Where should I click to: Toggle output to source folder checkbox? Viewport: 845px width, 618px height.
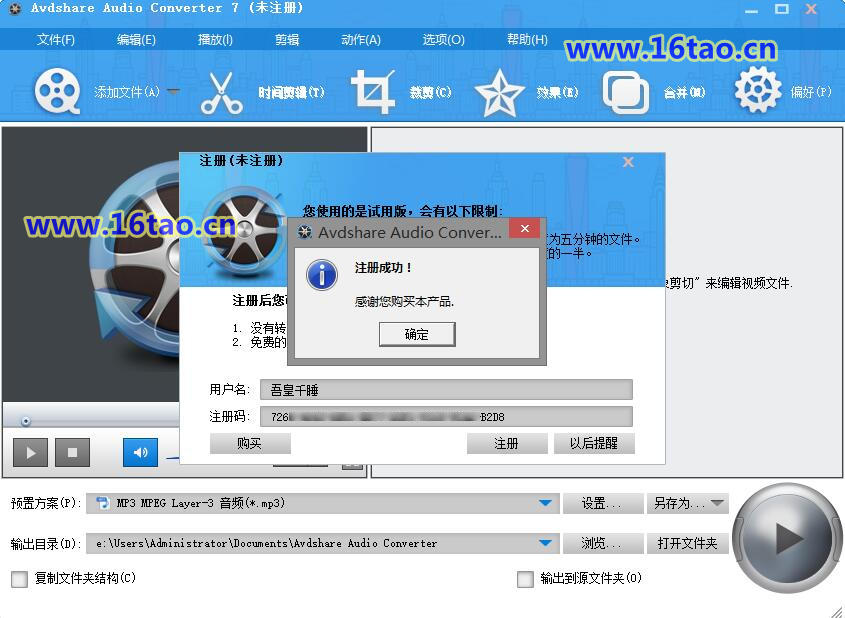click(x=525, y=579)
